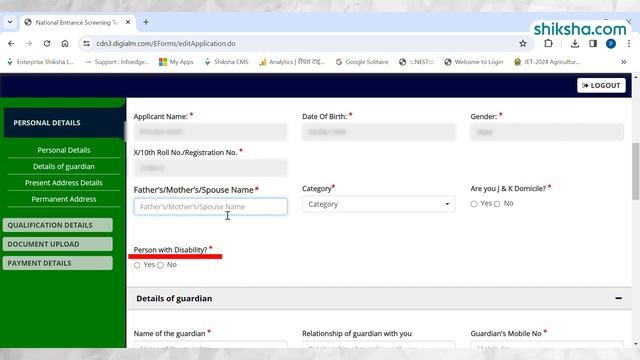Image resolution: width=640 pixels, height=360 pixels.
Task: Select No for Person with Disability
Action: 160,265
